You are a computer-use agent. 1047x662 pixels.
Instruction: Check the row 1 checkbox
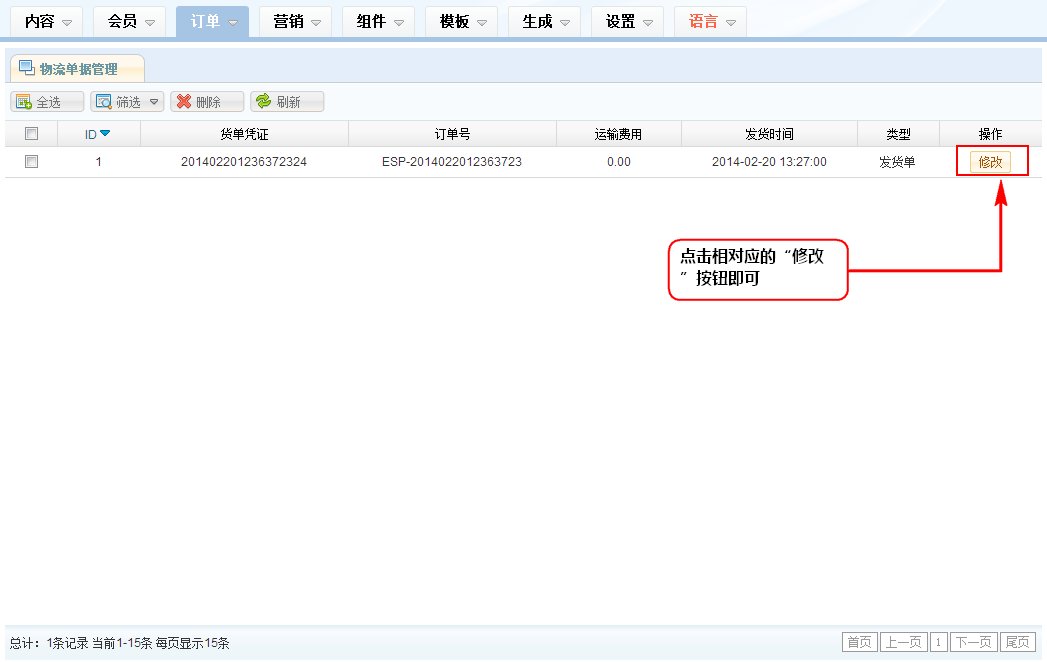[31, 161]
